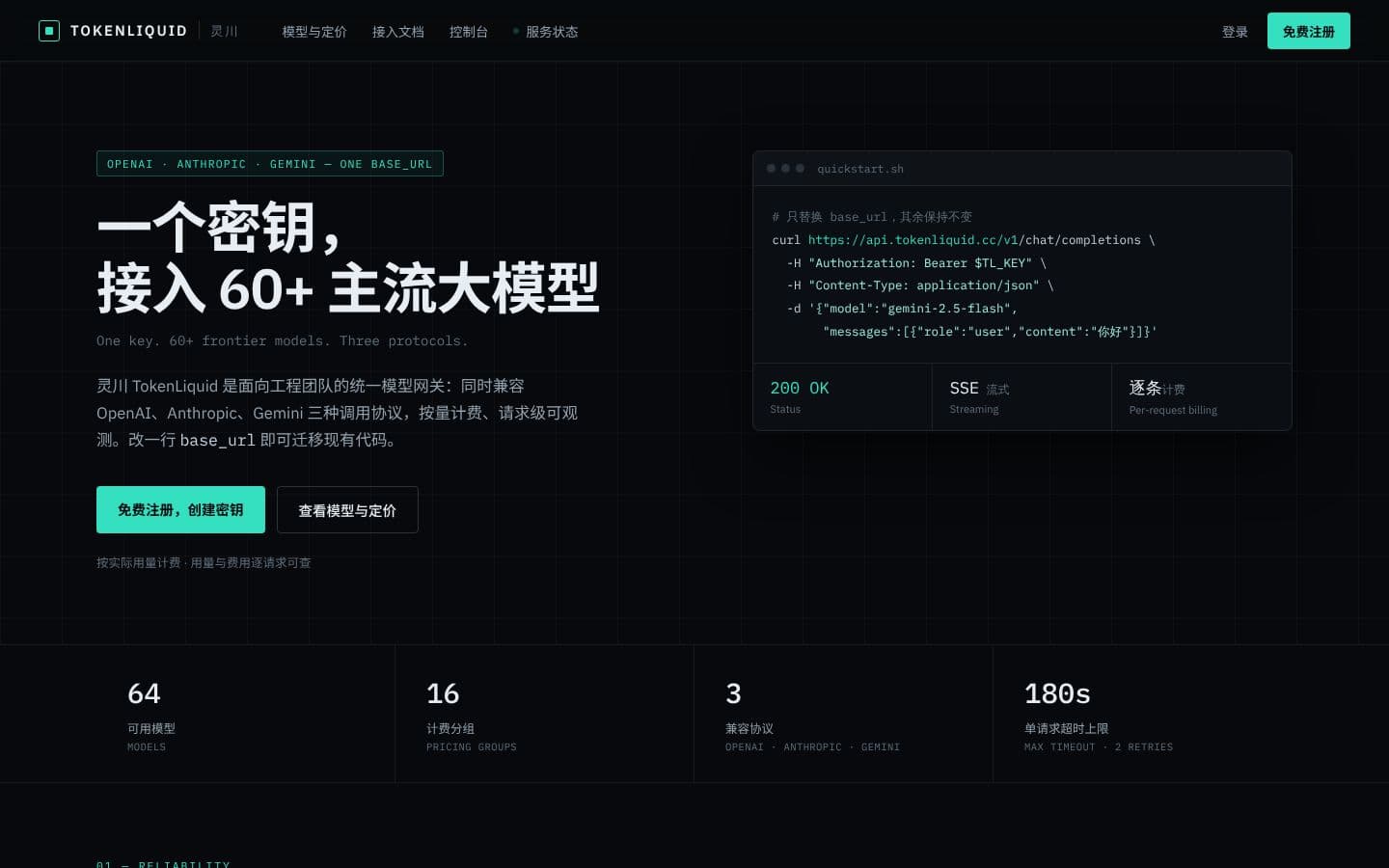Screen dimensions: 1389x868
Task: Click the 逐条计费 per-request billing cell
Action: tap(1202, 396)
